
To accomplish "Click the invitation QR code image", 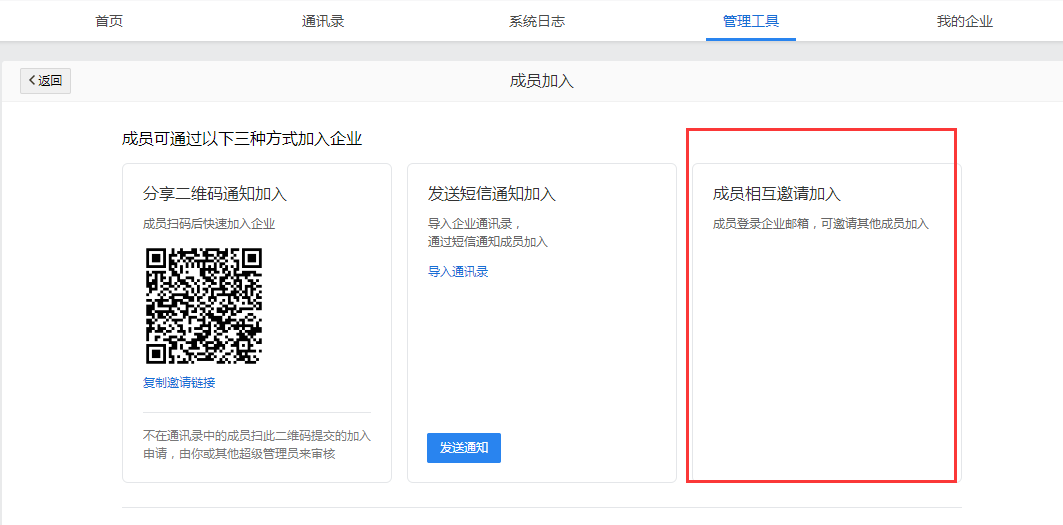I will click(204, 306).
